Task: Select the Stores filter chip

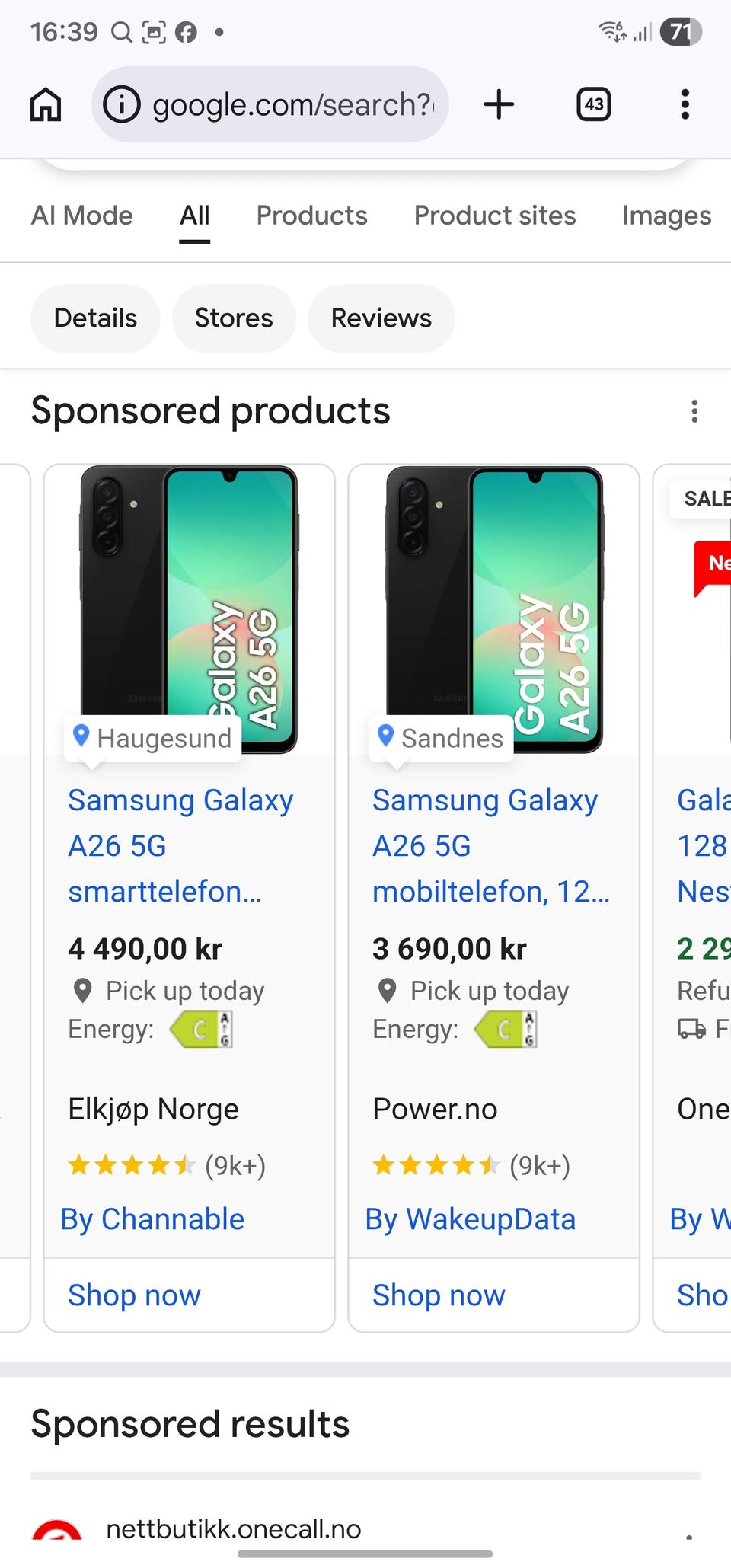Action: pyautogui.click(x=234, y=318)
